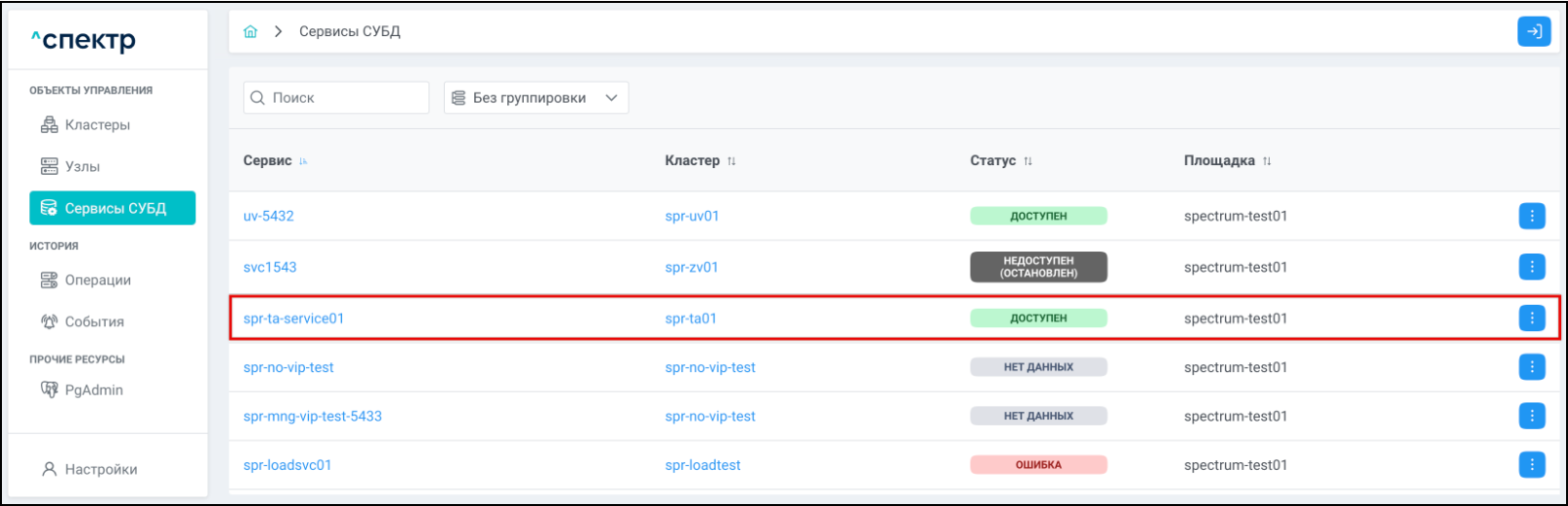Click the logout icon button at top right
Screen dimensions: 1568x506
point(1534,31)
